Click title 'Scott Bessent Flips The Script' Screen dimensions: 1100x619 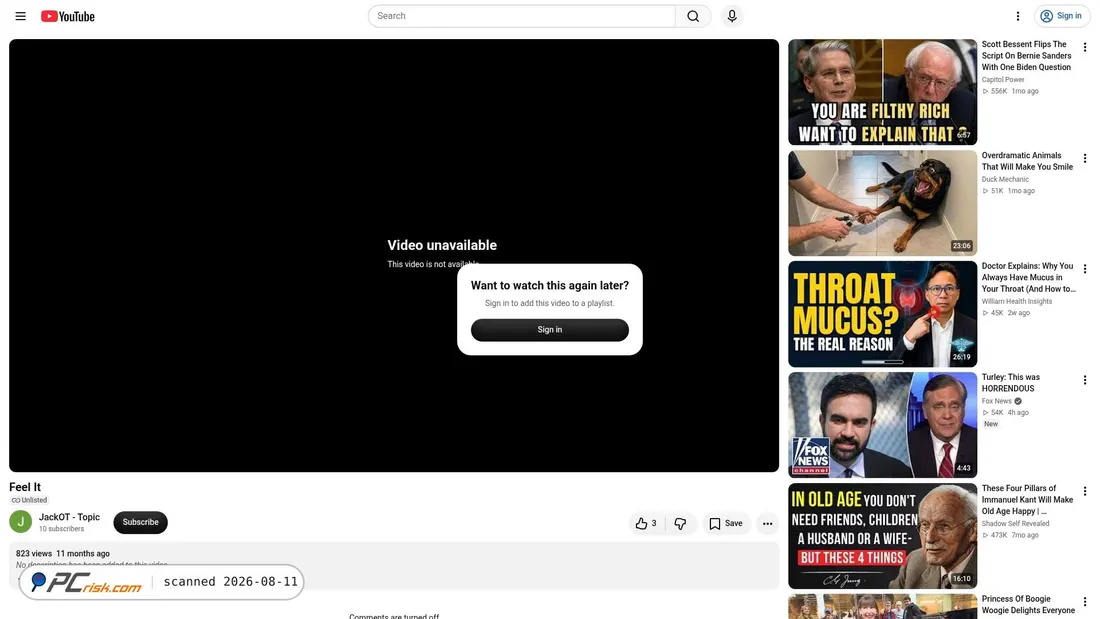[x=1026, y=55]
